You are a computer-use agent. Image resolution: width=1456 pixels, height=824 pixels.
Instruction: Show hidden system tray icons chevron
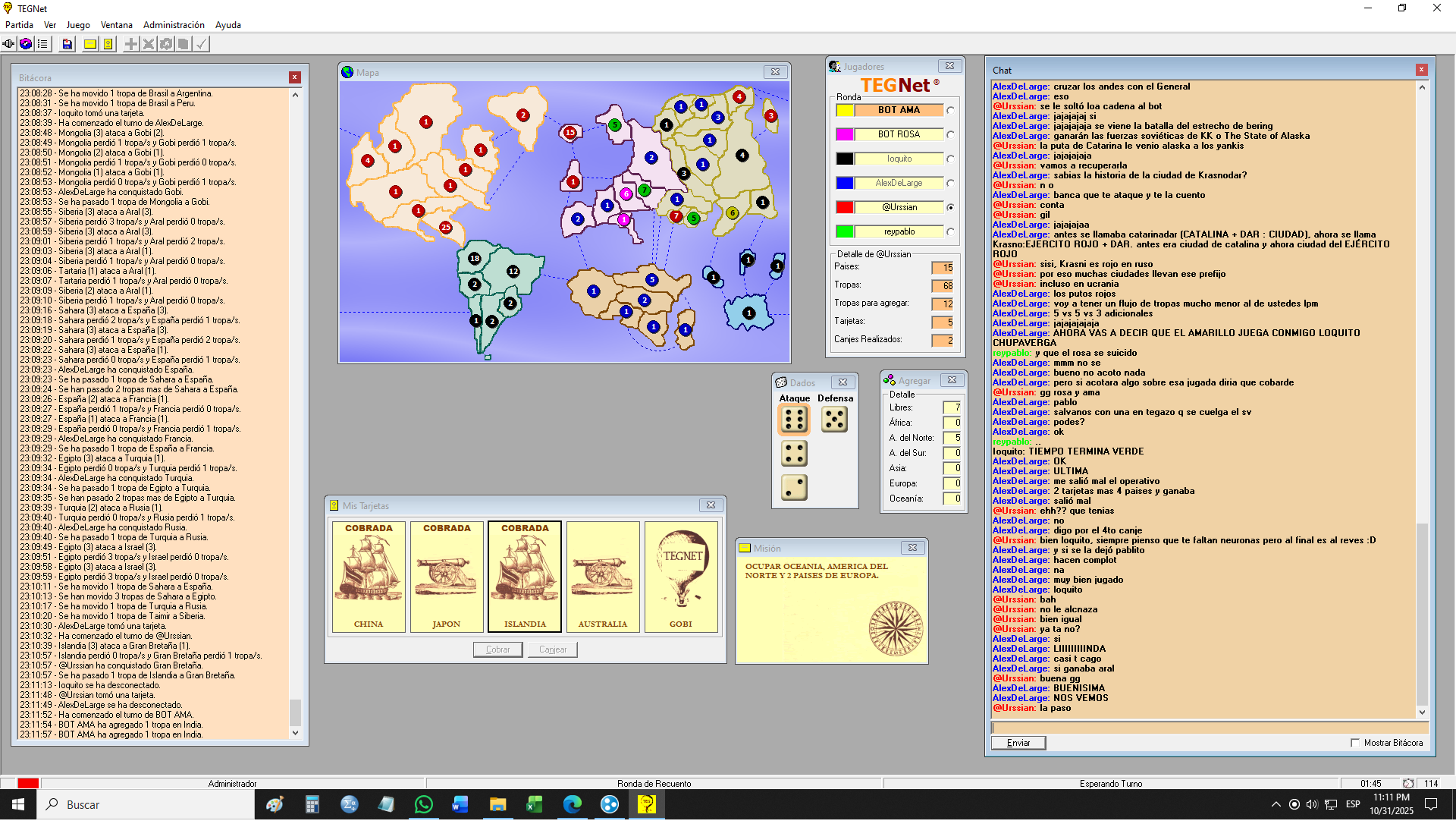pos(1276,805)
